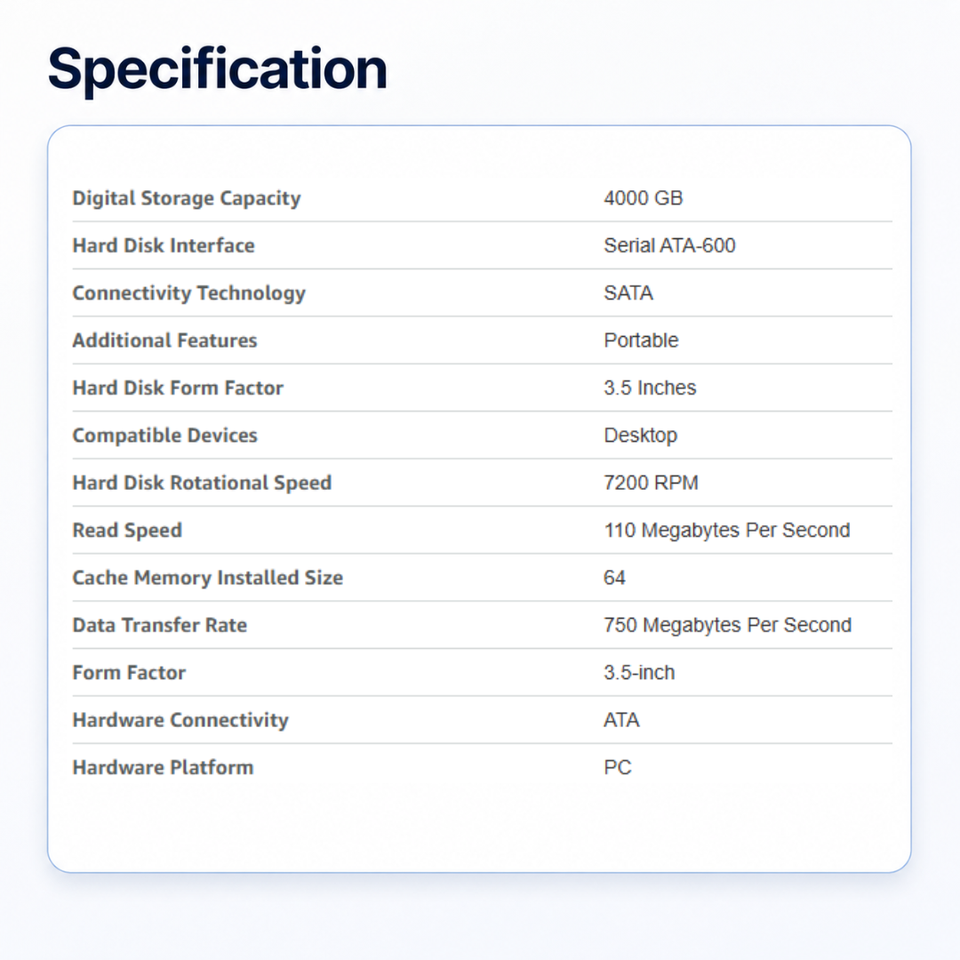The height and width of the screenshot is (960, 960).
Task: Click the Specification heading
Action: (217, 70)
